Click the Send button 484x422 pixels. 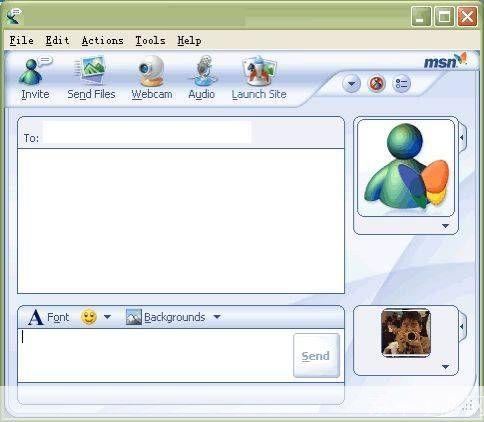pos(316,356)
